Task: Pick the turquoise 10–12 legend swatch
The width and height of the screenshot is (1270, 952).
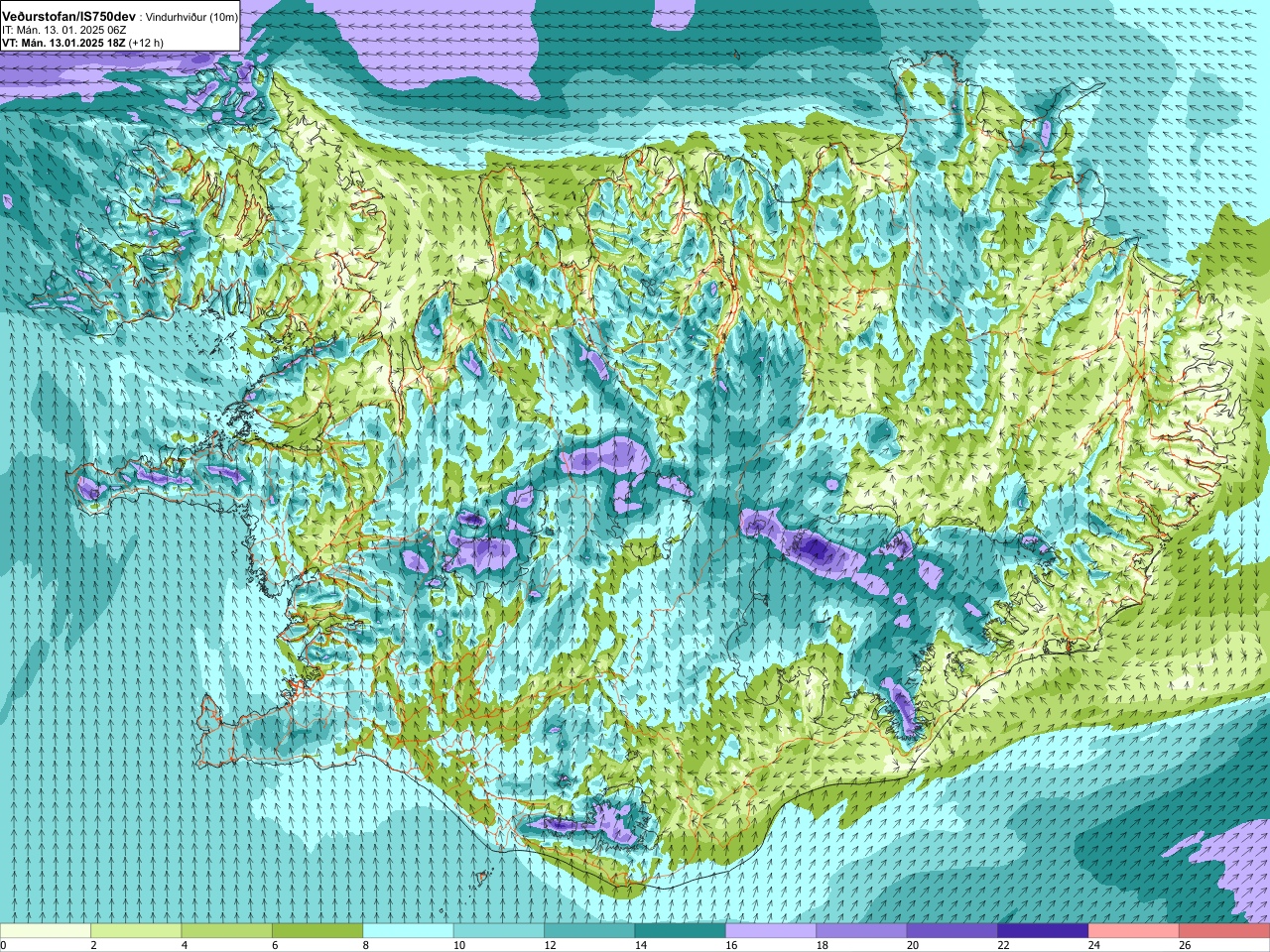Action: (499, 931)
